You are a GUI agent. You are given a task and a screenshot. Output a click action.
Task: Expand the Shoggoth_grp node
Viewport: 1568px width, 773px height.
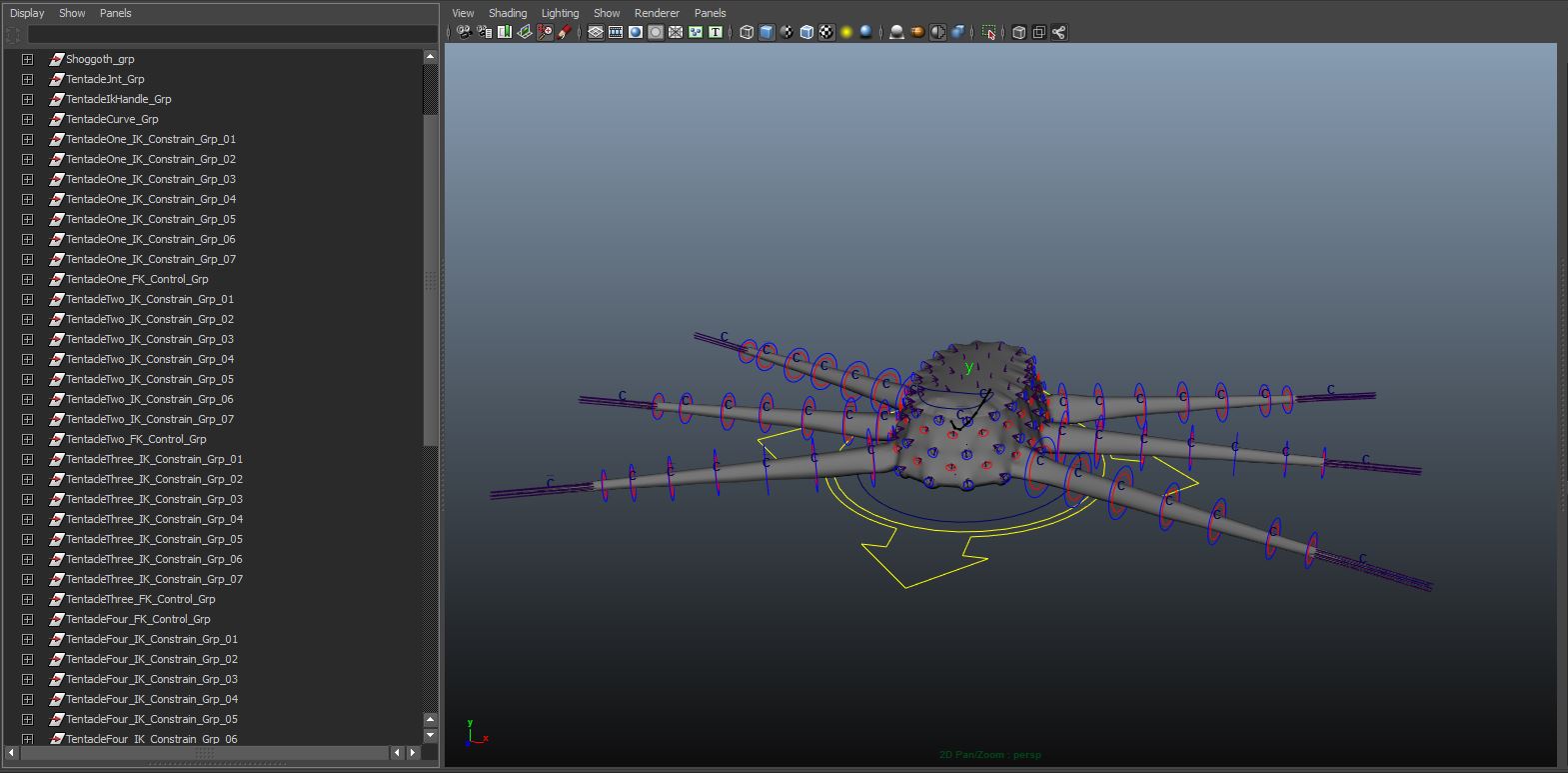[27, 59]
